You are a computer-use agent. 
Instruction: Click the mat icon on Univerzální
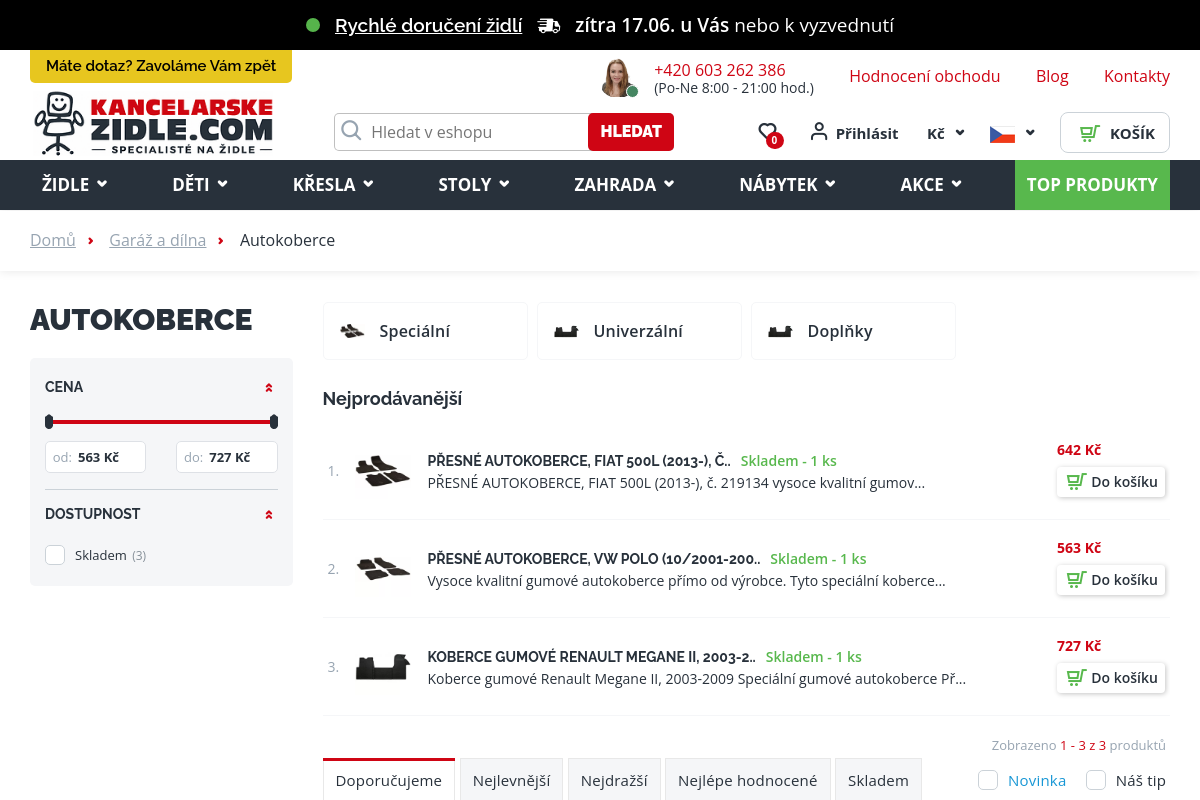pyautogui.click(x=566, y=331)
